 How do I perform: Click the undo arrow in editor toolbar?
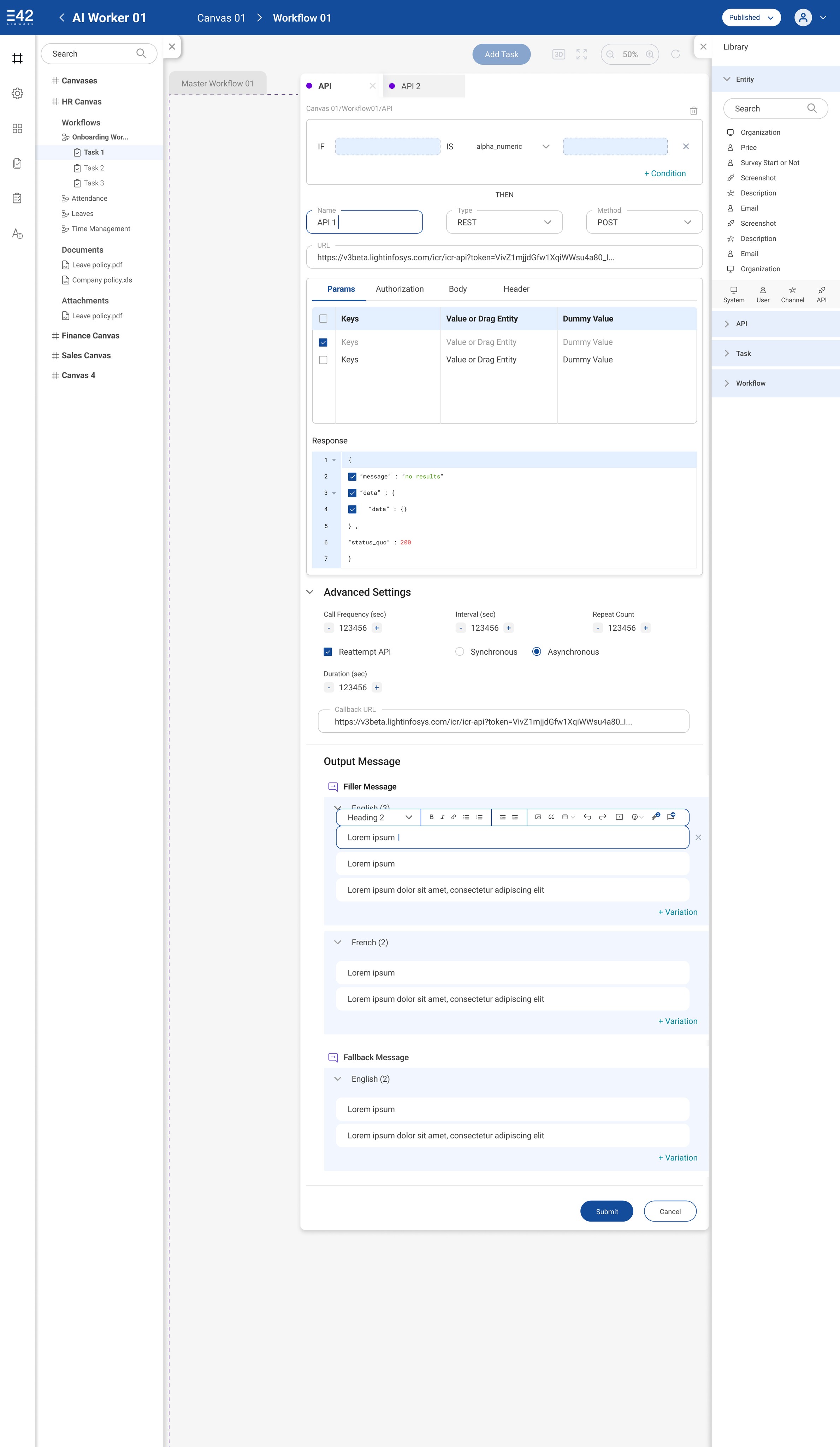(x=587, y=817)
